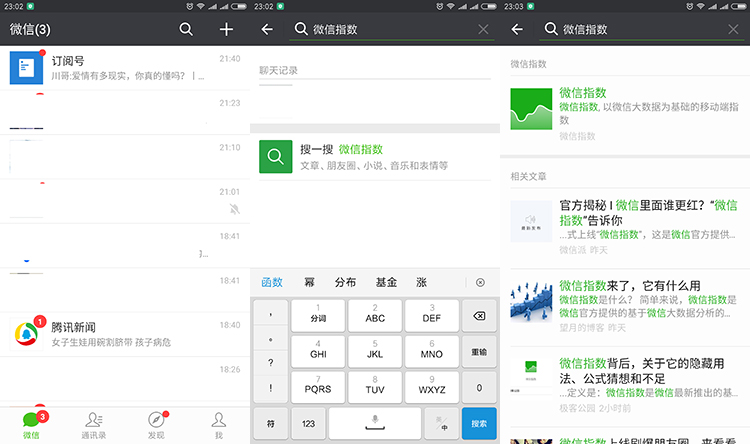Image resolution: width=750 pixels, height=444 pixels.
Task: Tap the green 搜一搜 search icon
Action: tap(276, 156)
